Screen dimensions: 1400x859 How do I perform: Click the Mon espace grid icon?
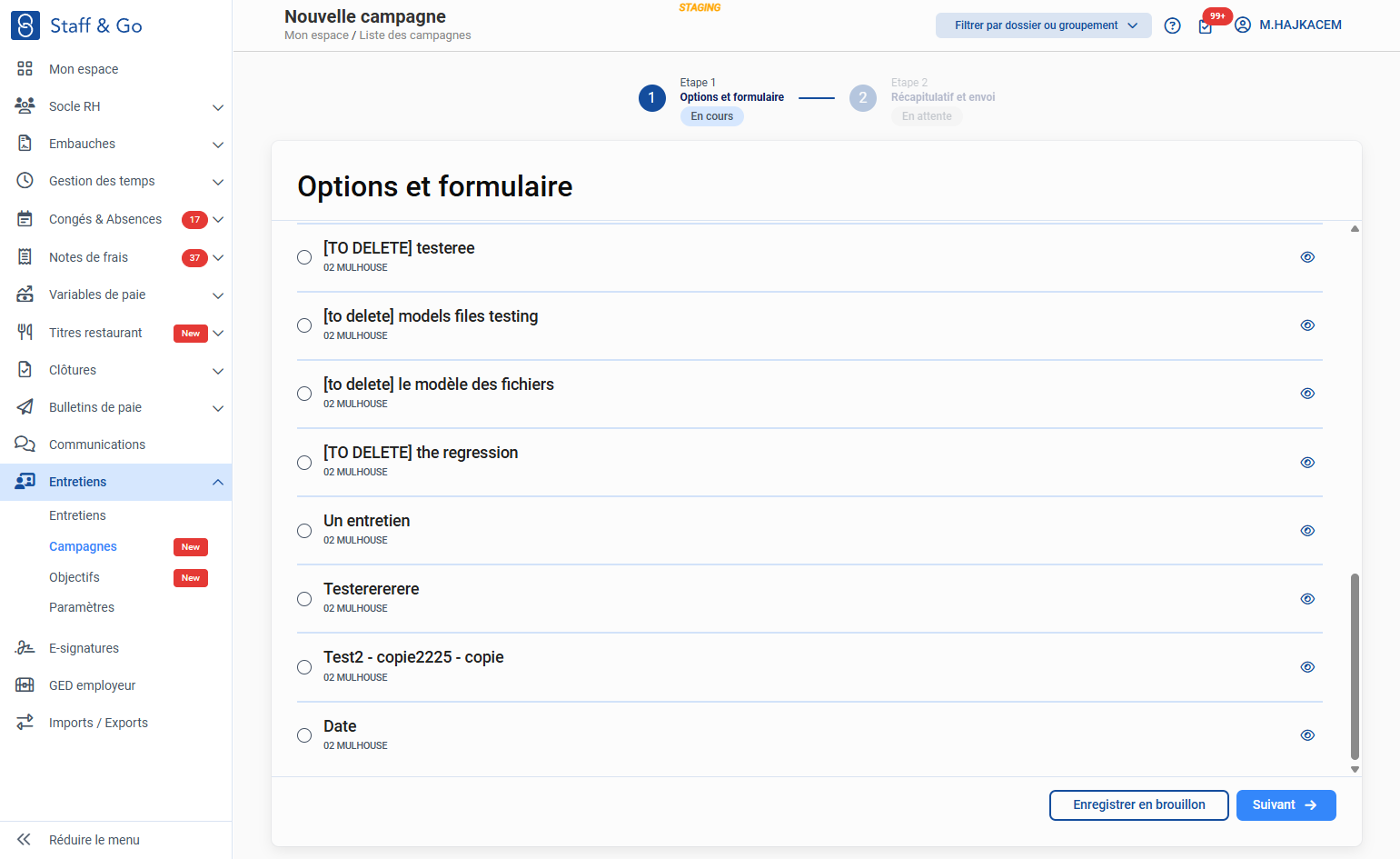[25, 69]
